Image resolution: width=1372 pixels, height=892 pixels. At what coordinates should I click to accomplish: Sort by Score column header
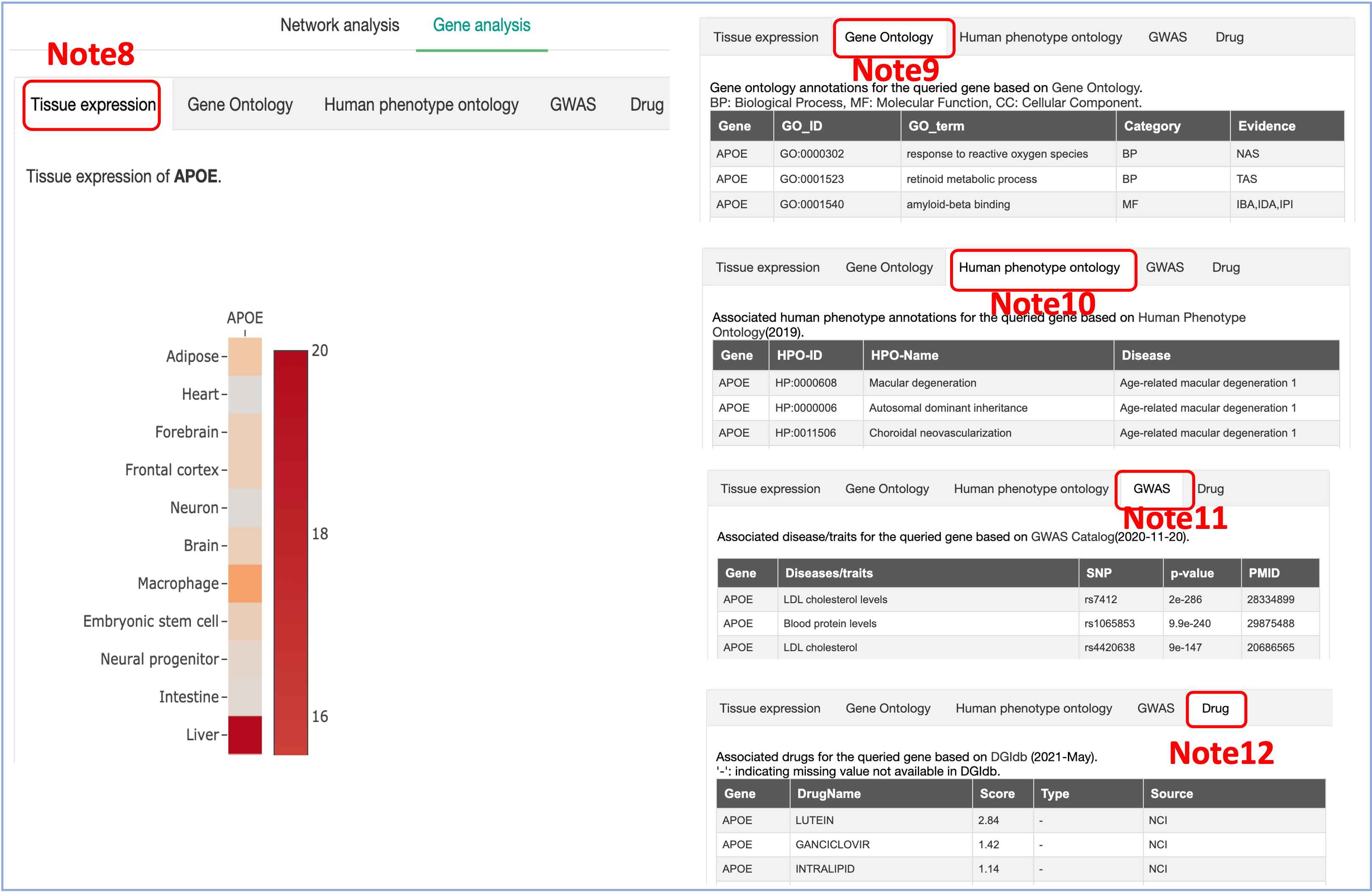[x=1003, y=794]
